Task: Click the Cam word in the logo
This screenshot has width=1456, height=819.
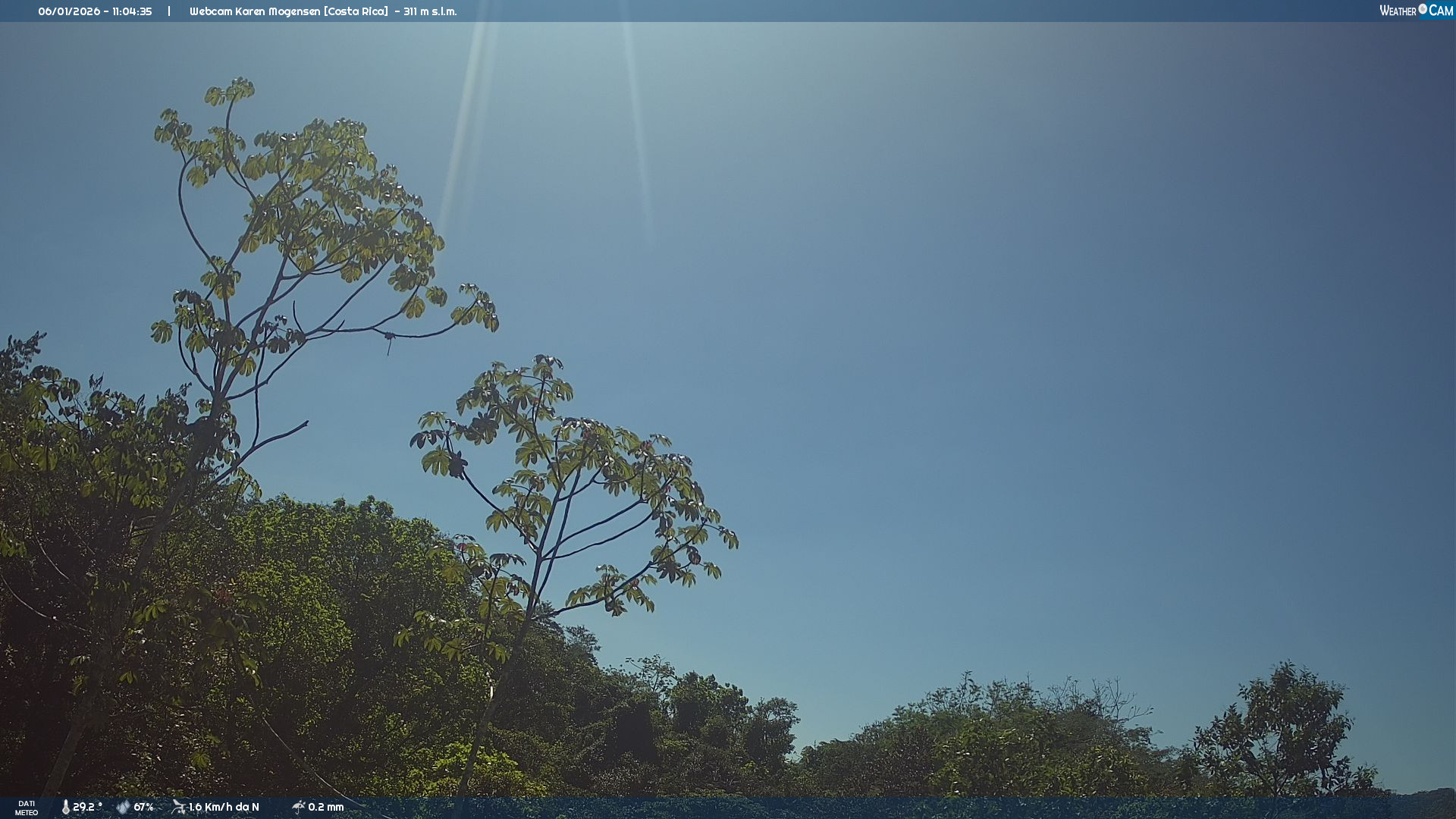Action: point(1441,11)
